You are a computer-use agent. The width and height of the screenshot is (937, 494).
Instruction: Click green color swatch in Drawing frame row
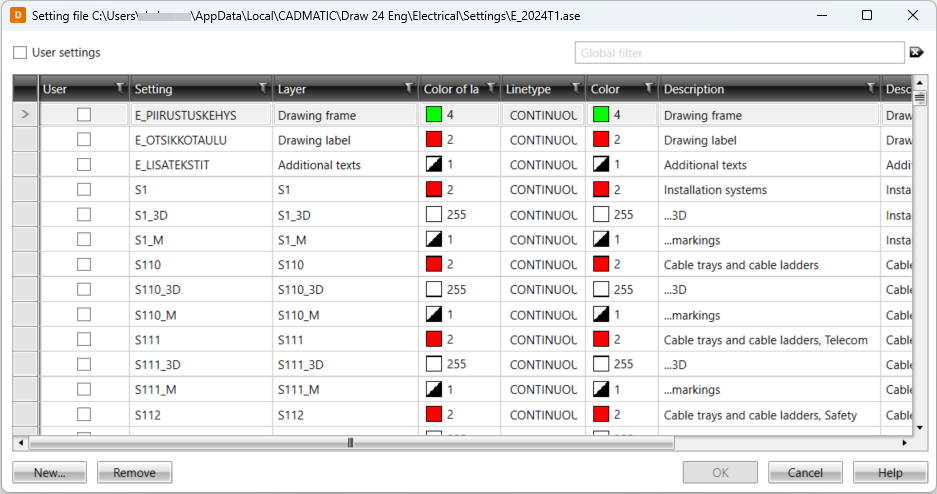(x=434, y=115)
